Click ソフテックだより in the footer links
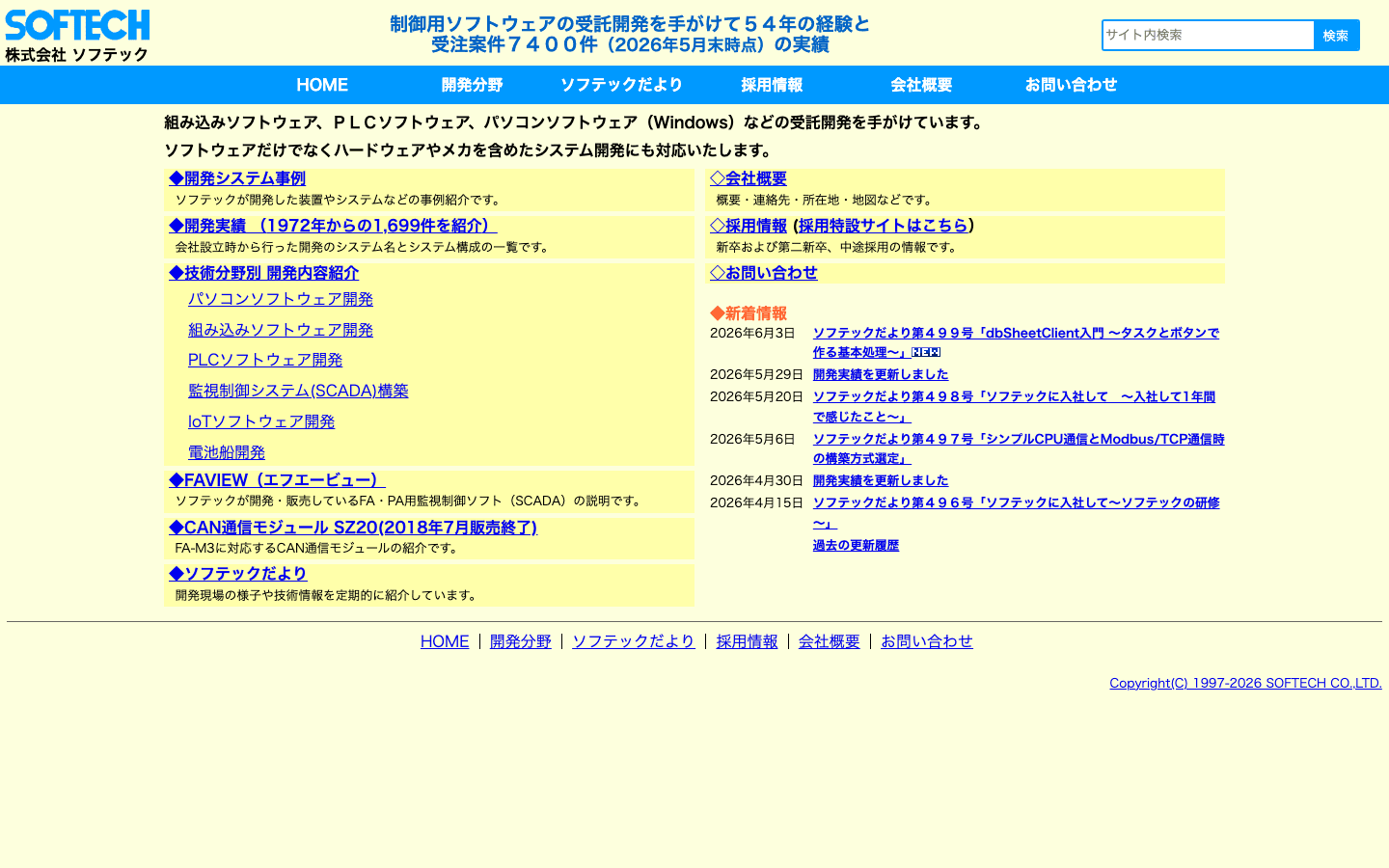 634,641
